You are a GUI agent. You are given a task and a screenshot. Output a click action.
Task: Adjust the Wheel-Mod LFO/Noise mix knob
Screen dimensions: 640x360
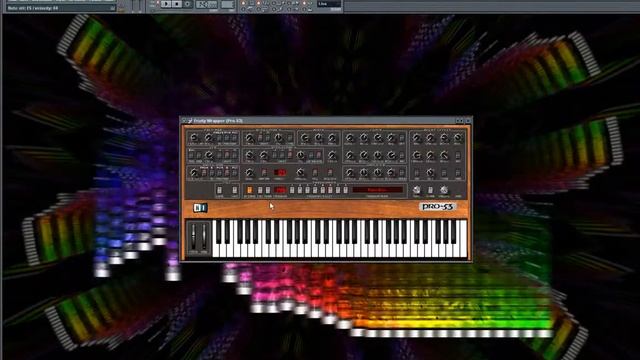click(193, 172)
